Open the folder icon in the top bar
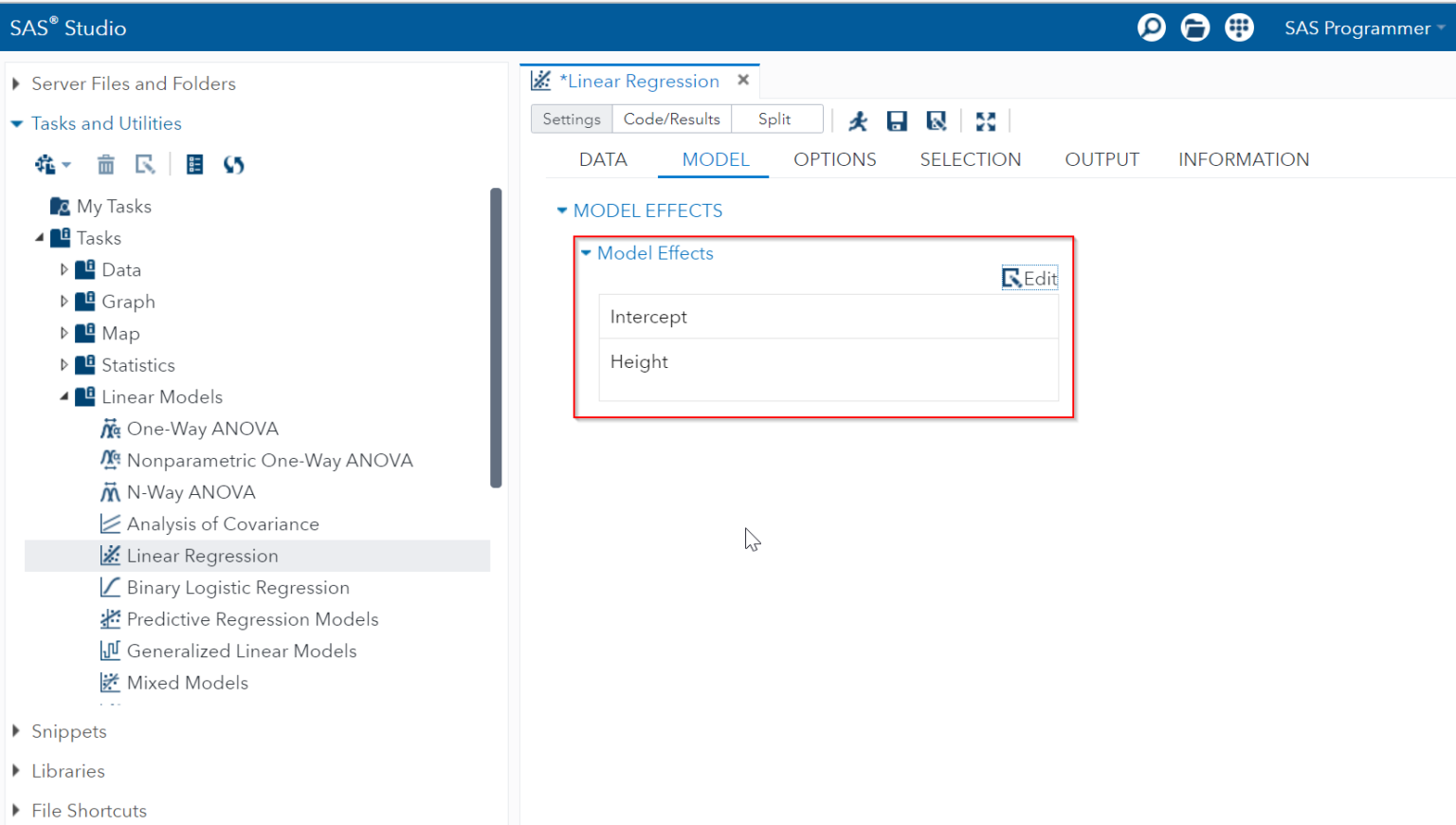 [x=1194, y=27]
